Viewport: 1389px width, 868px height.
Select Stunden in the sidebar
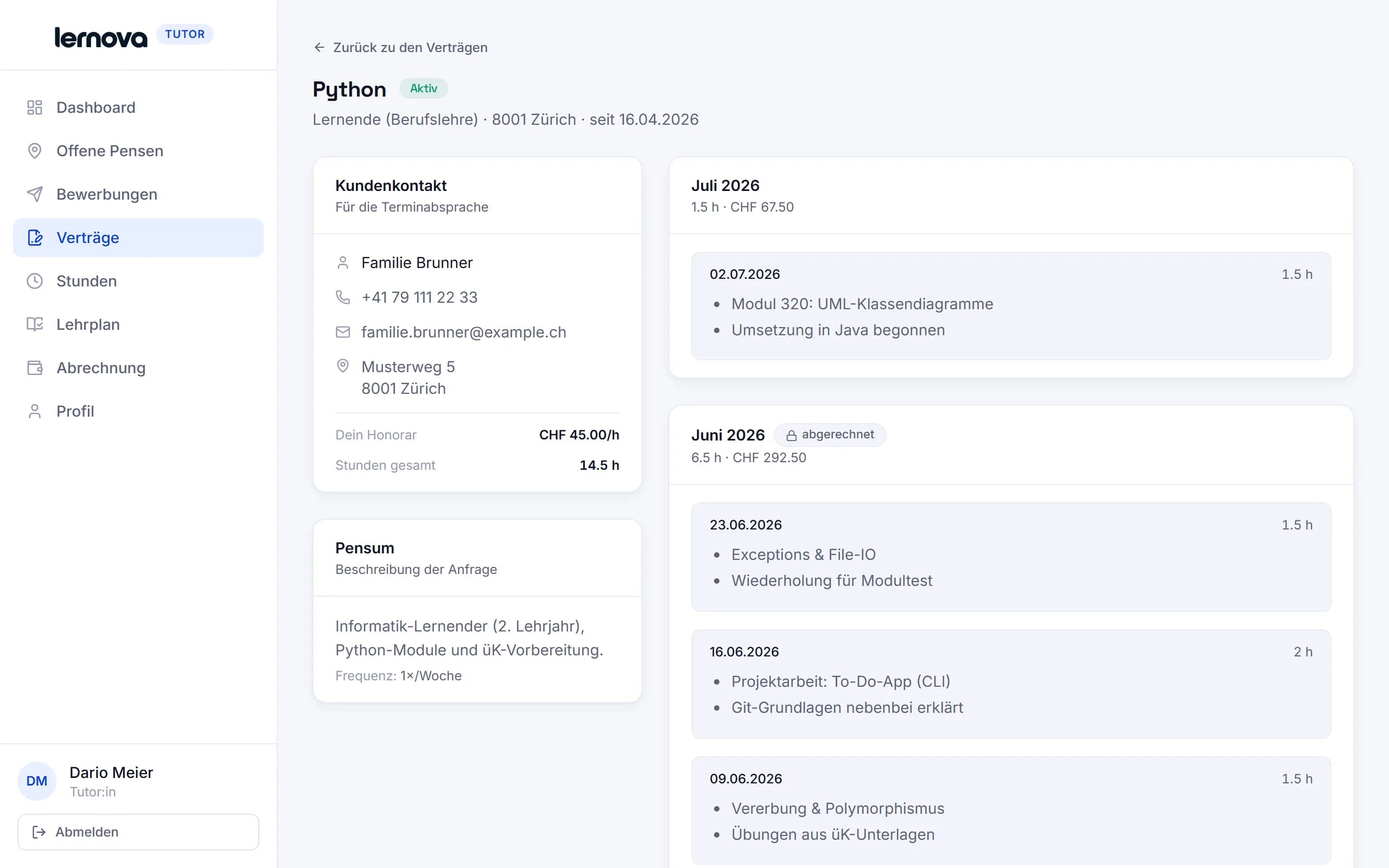point(138,280)
